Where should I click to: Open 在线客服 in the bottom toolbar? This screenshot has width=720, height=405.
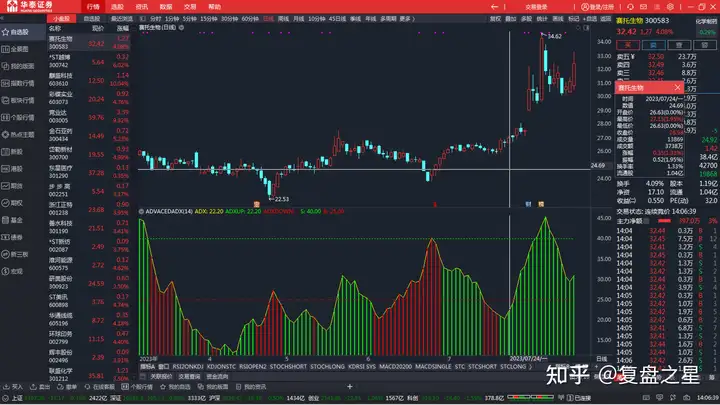click(99, 387)
